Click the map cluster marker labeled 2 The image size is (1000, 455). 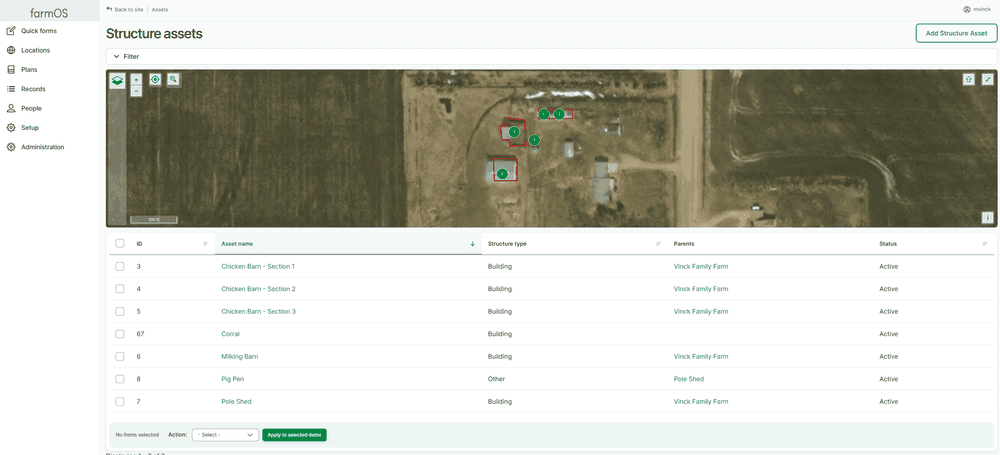pos(502,174)
